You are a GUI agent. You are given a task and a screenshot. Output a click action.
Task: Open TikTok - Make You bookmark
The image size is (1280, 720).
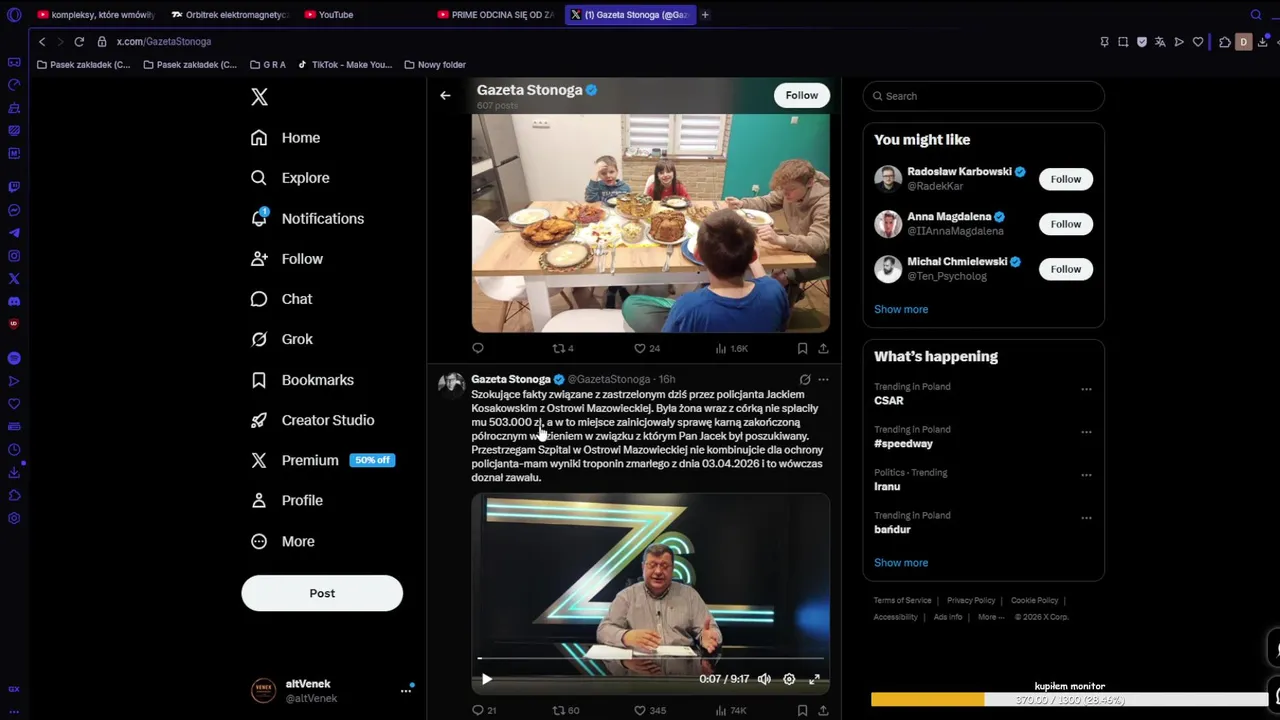pos(345,65)
